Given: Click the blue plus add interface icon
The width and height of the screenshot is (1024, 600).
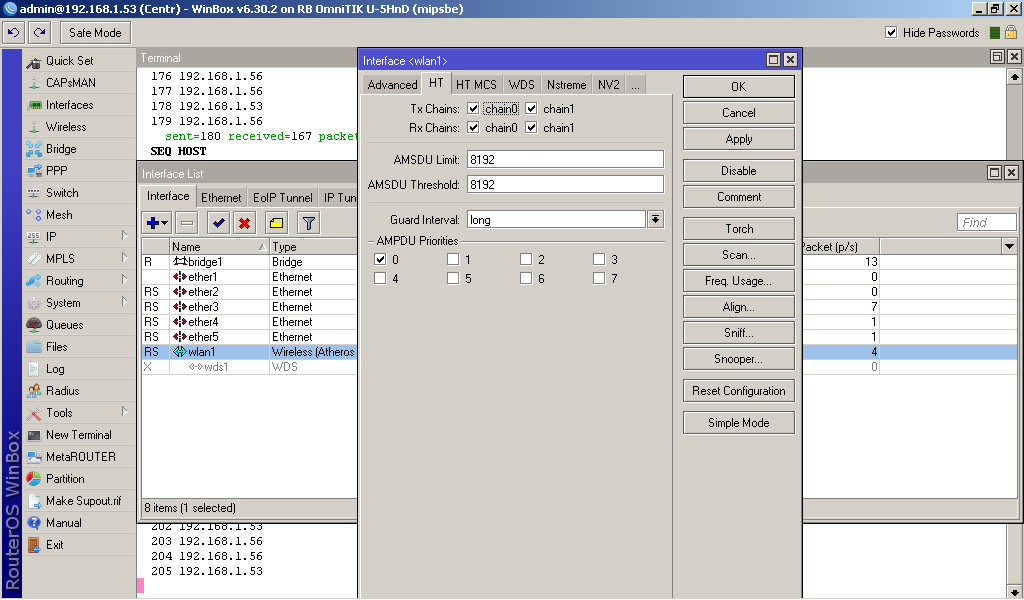Looking at the screenshot, I should click(157, 223).
